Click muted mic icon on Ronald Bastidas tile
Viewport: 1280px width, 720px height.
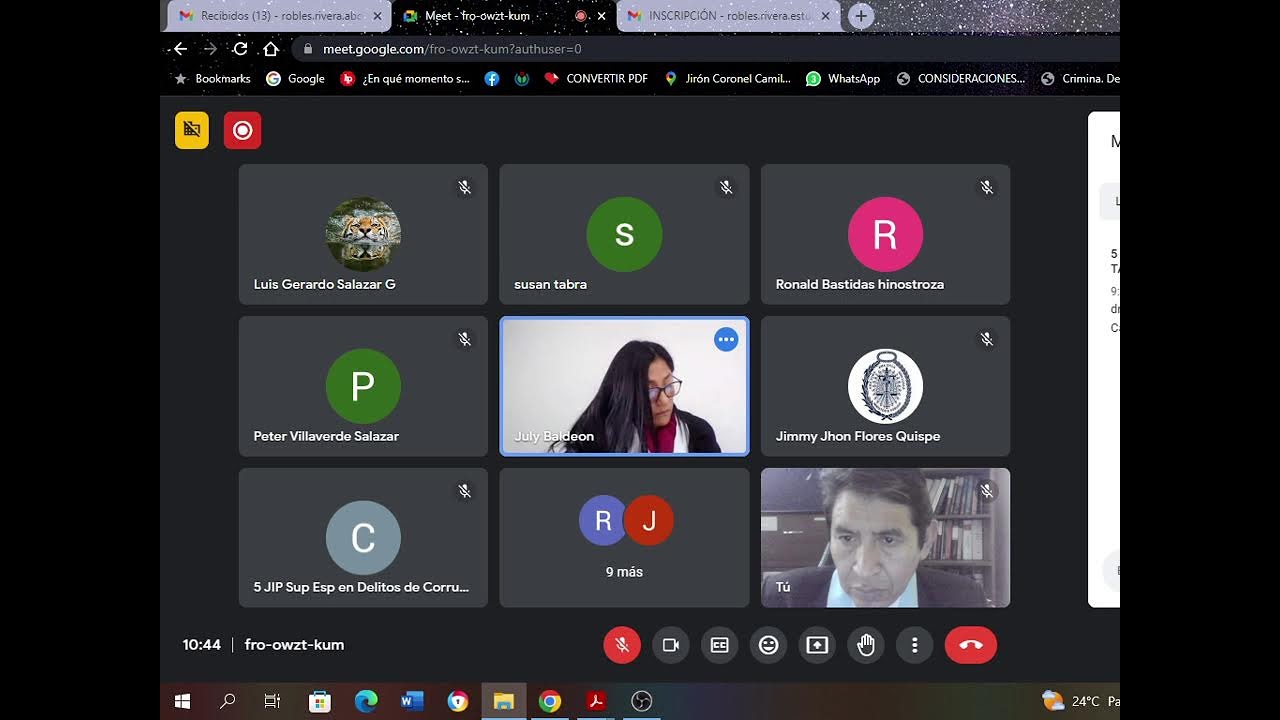(987, 187)
